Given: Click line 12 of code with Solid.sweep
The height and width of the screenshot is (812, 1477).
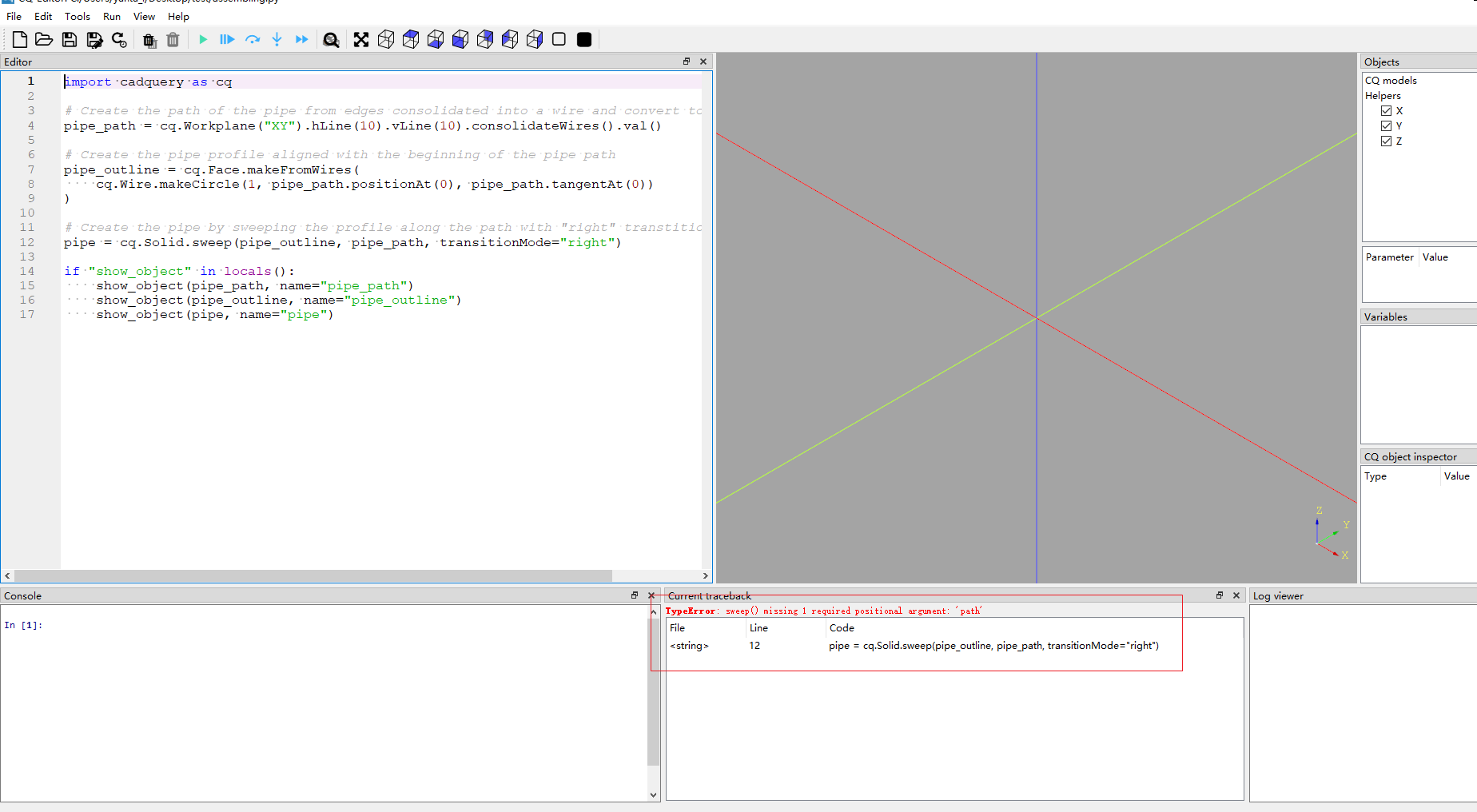Looking at the screenshot, I should 342,242.
